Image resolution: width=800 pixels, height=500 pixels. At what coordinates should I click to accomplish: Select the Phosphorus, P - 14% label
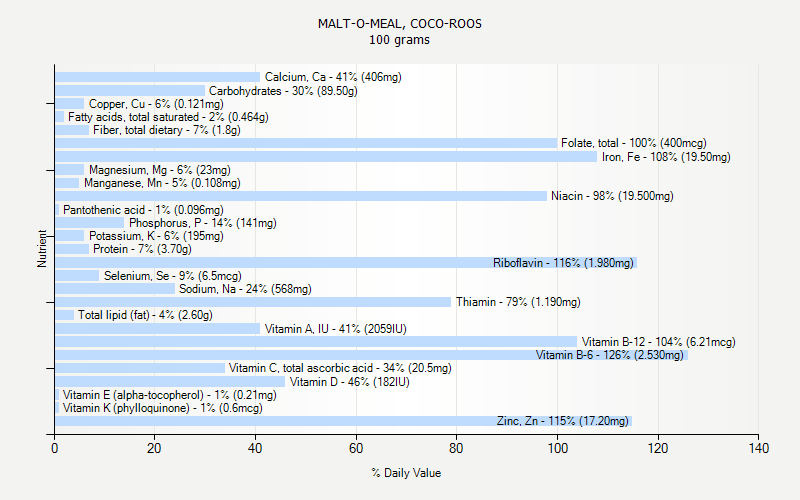pyautogui.click(x=203, y=223)
